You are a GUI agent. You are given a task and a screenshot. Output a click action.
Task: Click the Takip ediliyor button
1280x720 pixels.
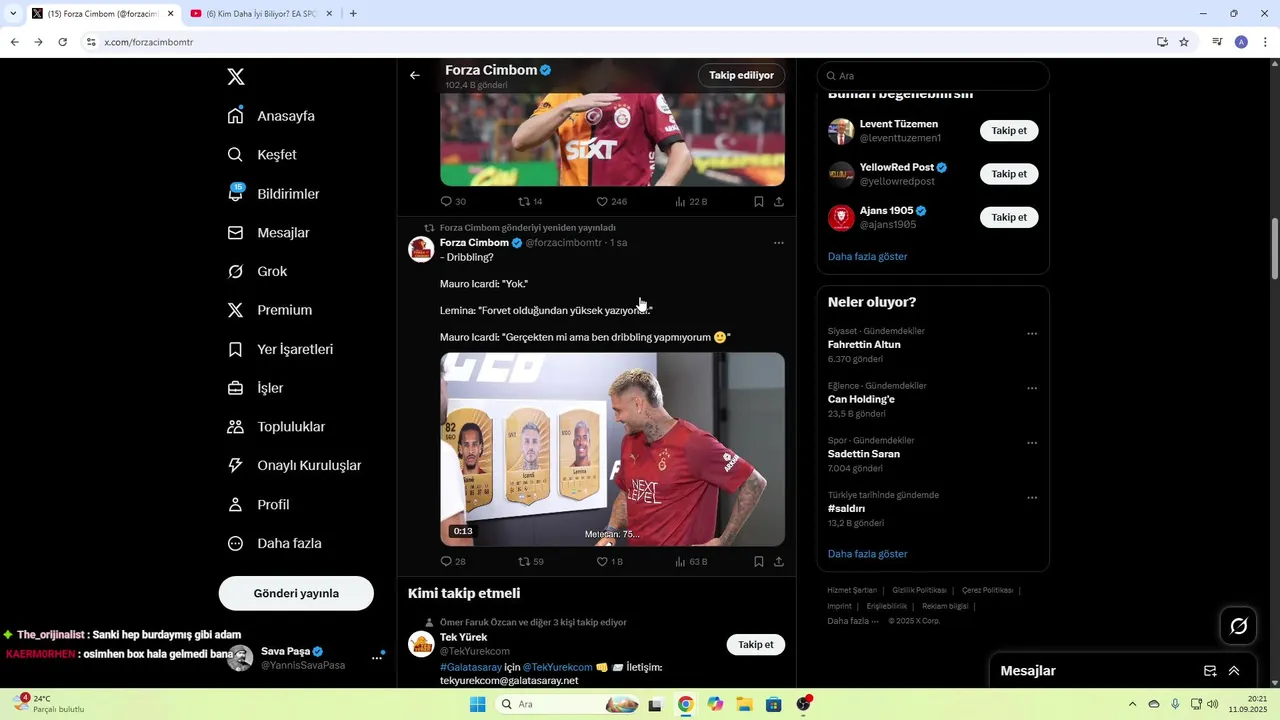click(x=741, y=75)
